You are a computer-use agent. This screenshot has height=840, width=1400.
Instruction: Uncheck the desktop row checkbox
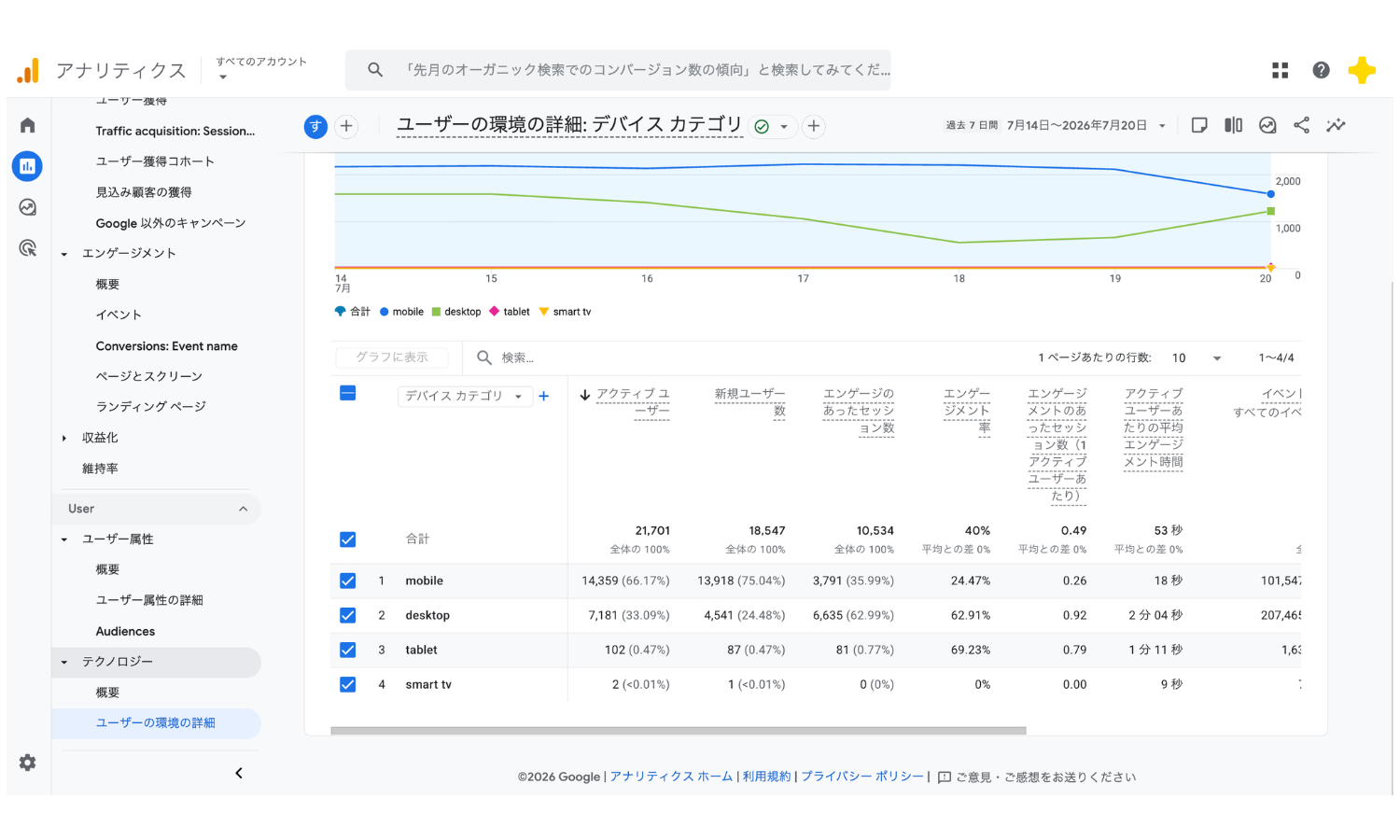(347, 615)
